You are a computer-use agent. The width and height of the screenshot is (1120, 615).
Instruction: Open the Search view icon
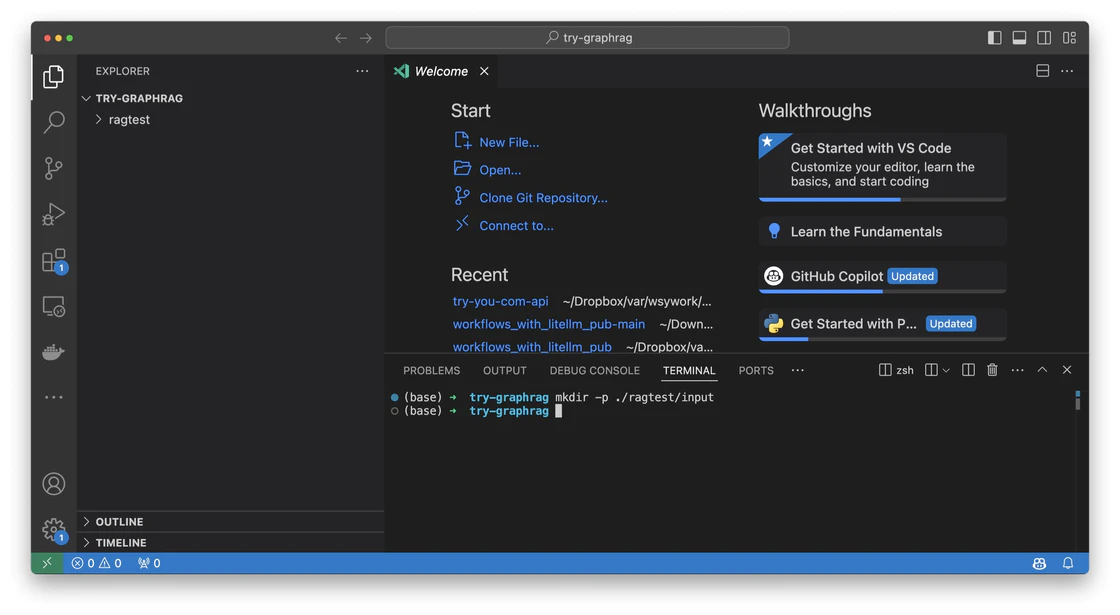click(x=54, y=122)
